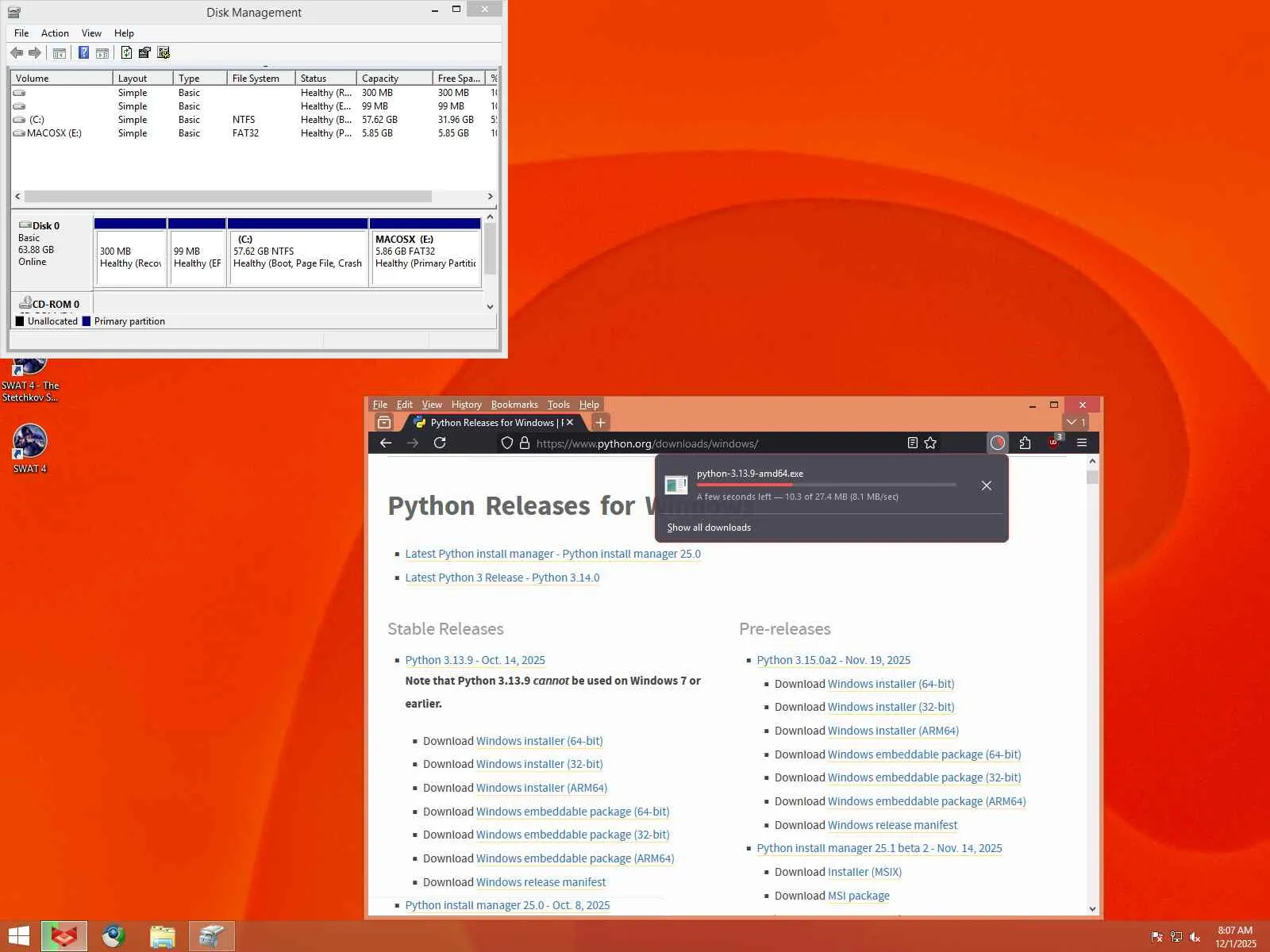This screenshot has height=952, width=1270.
Task: Select the (C:) volume row in list
Action: pos(254,120)
